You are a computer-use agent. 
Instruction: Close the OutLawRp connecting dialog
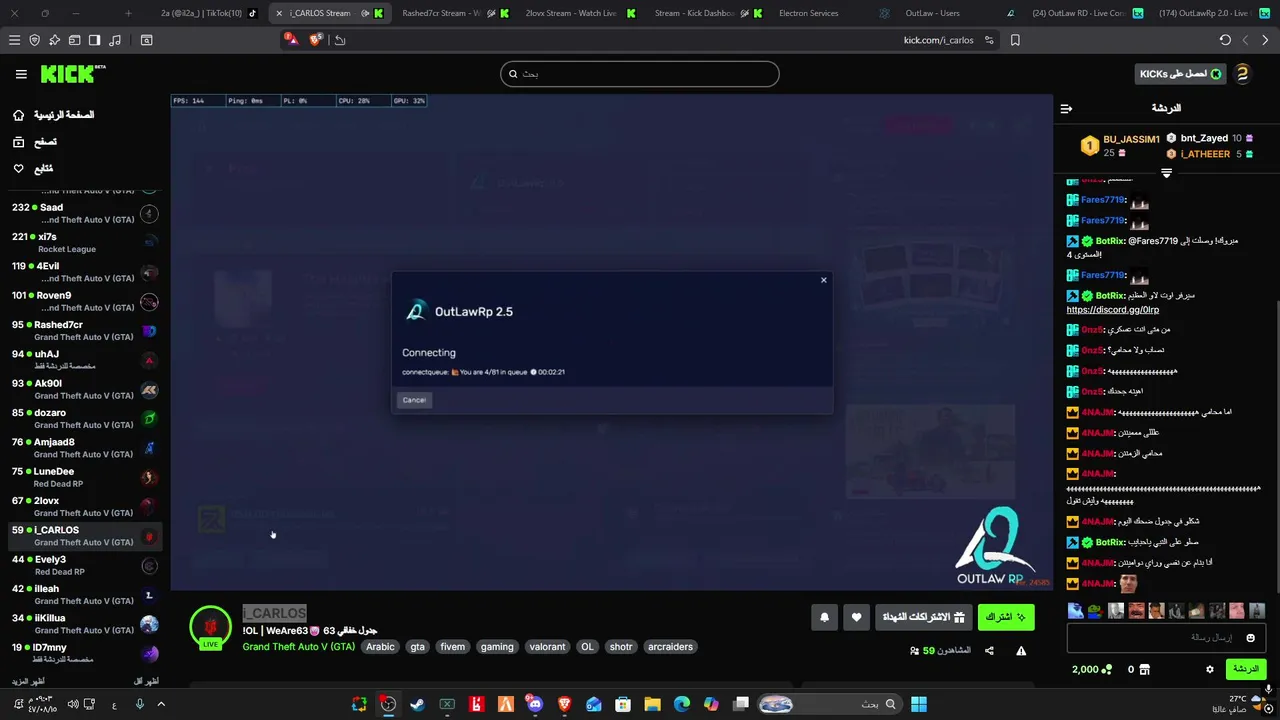823,280
